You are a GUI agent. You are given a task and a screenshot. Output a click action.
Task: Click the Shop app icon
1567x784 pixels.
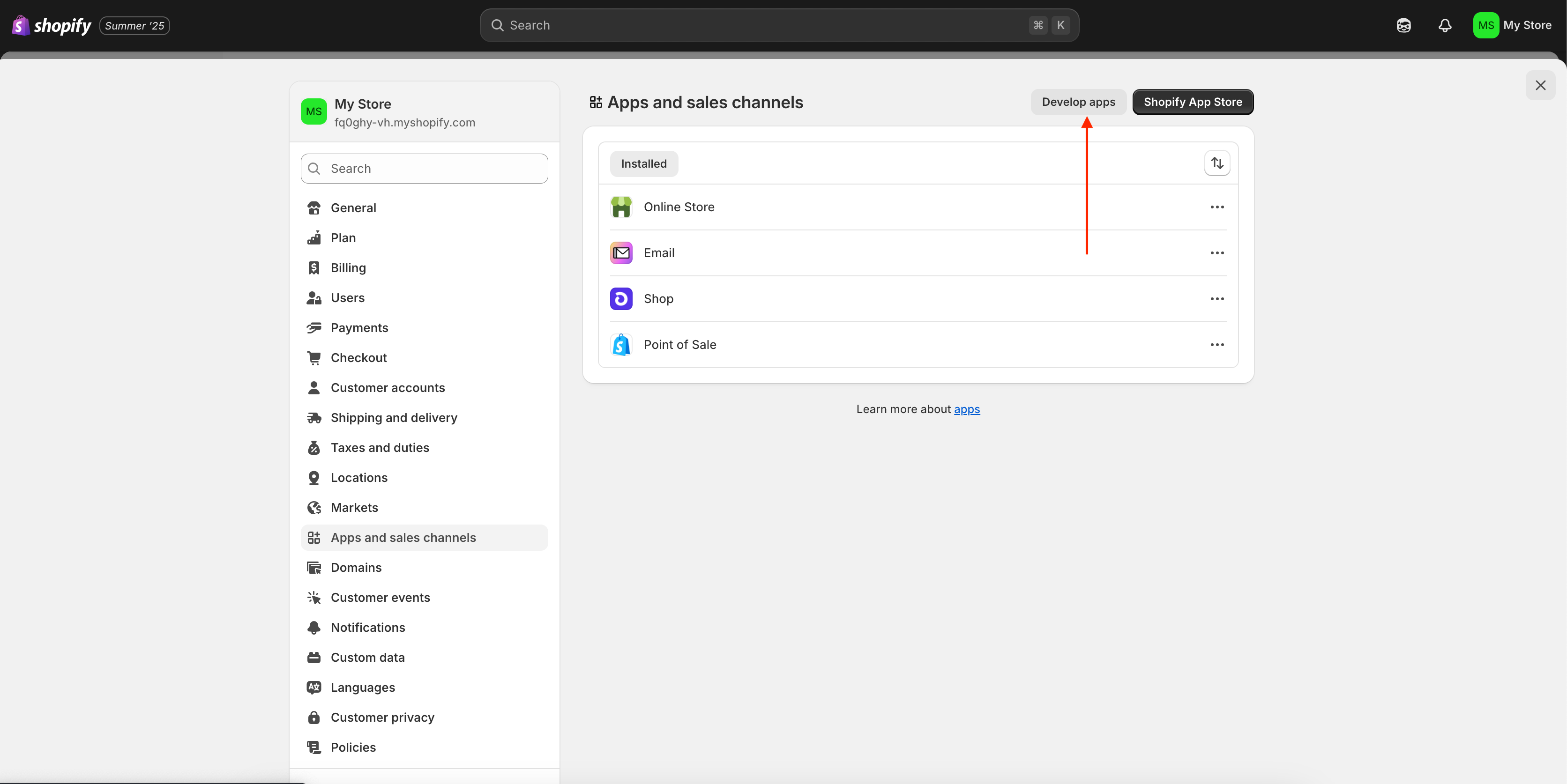point(621,299)
